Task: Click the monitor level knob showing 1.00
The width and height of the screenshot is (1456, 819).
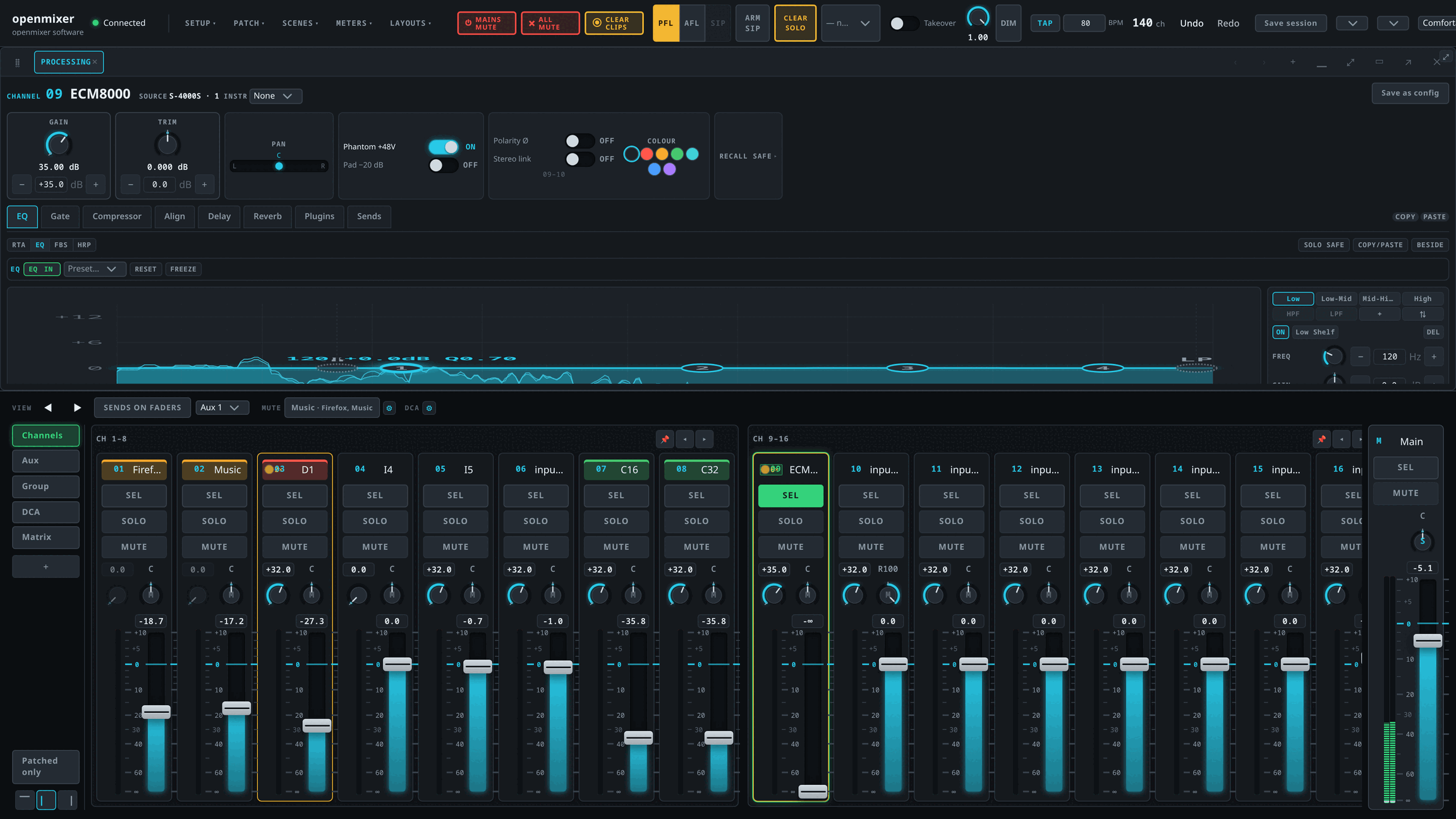Action: pyautogui.click(x=978, y=17)
